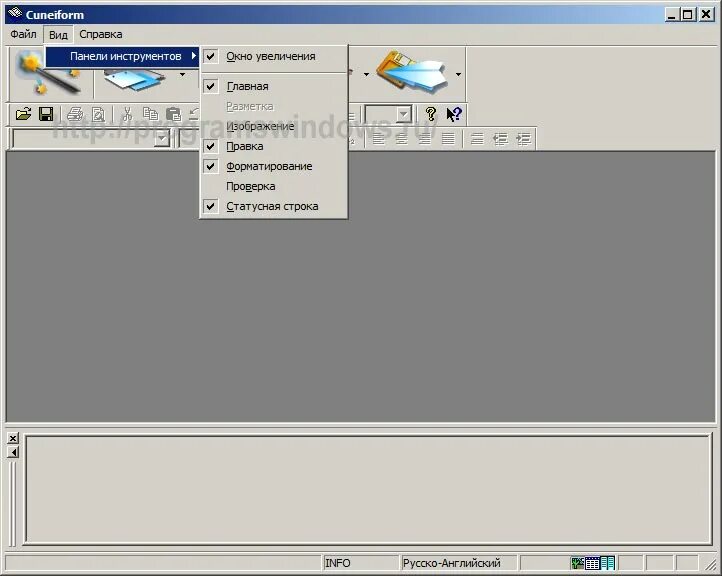Launch the recognition wizard wand icon
The height and width of the screenshot is (576, 722).
pyautogui.click(x=48, y=74)
